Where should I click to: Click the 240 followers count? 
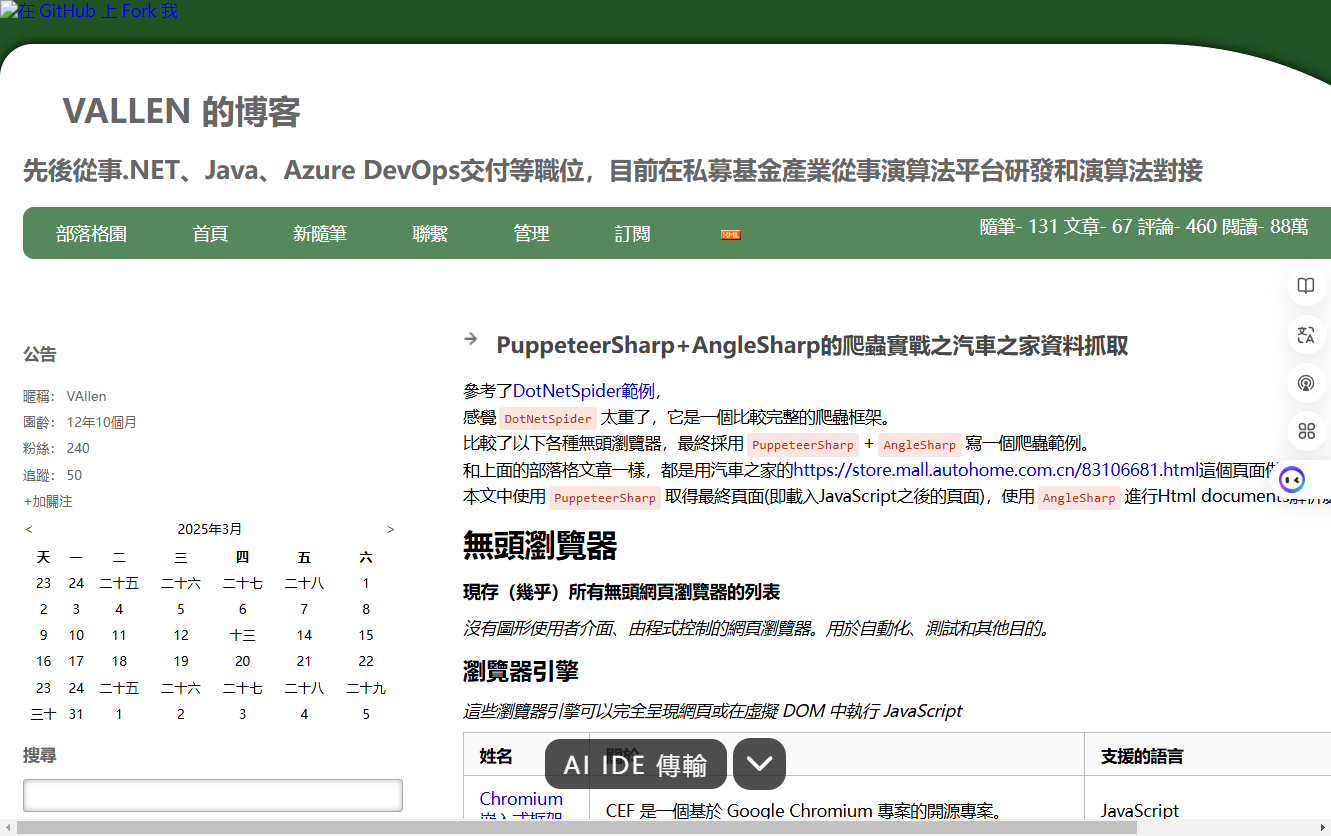tap(78, 448)
